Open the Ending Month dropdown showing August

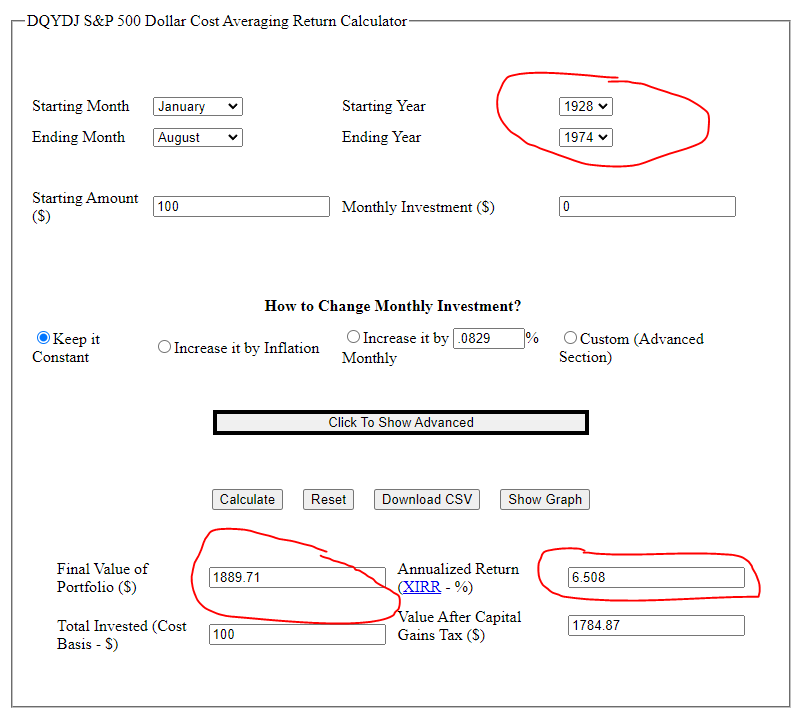[197, 137]
